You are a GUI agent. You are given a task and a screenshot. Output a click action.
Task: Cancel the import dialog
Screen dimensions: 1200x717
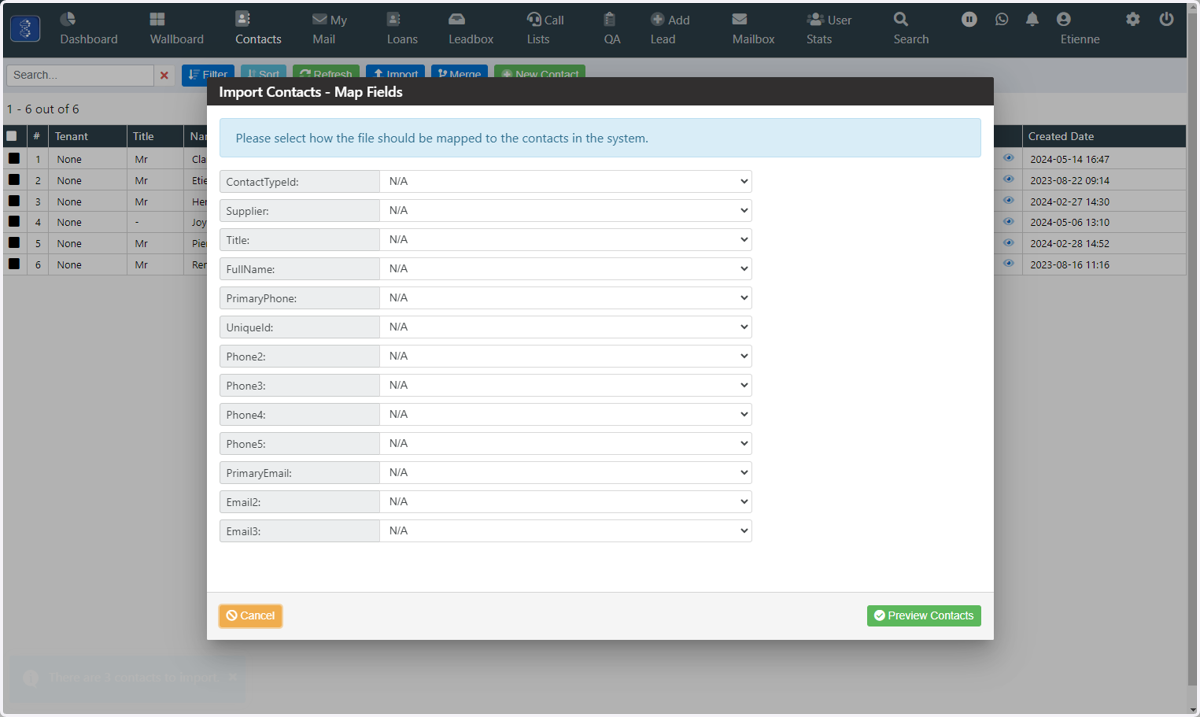[x=250, y=616]
